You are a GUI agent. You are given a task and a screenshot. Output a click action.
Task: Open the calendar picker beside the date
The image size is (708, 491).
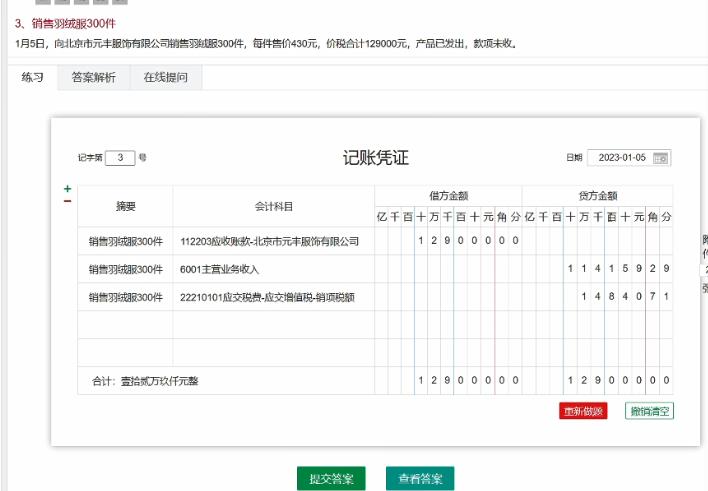pos(661,158)
